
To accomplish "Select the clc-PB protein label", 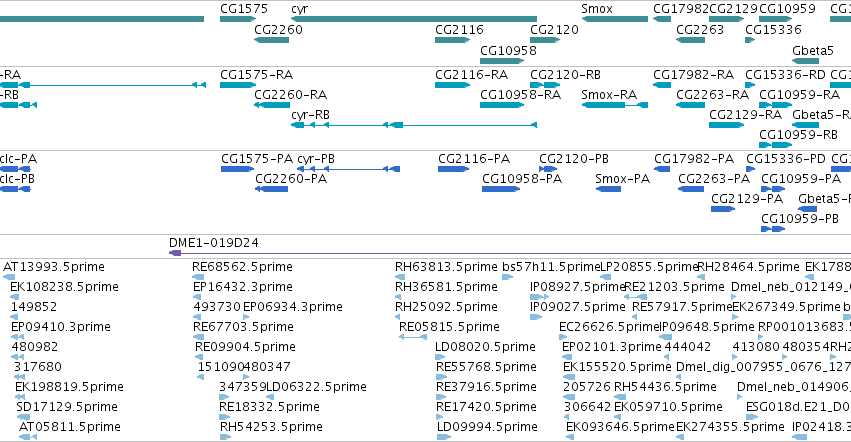I will (x=17, y=179).
